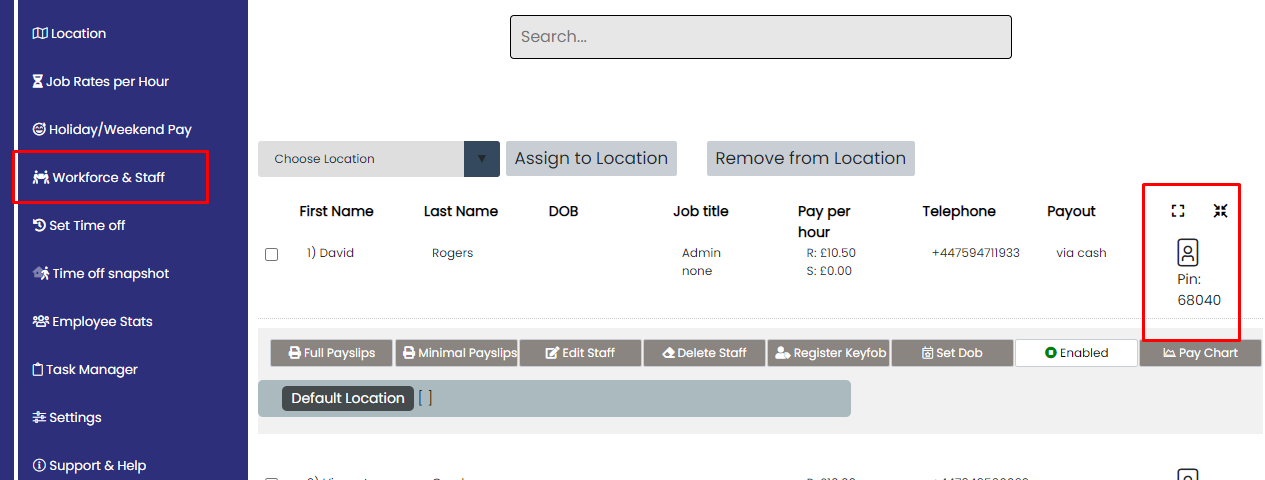Open Employee Stats in sidebar
The width and height of the screenshot is (1265, 480).
click(95, 321)
